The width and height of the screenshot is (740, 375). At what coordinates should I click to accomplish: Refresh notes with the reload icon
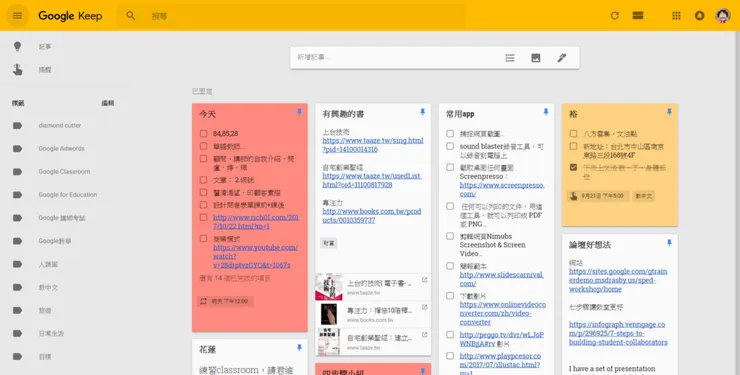pos(614,16)
